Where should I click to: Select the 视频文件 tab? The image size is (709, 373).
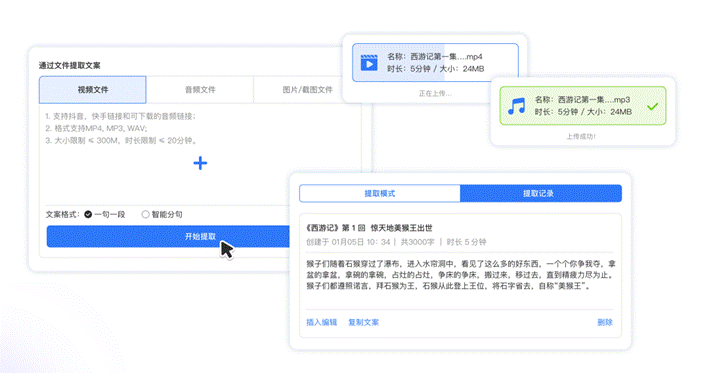click(x=93, y=90)
